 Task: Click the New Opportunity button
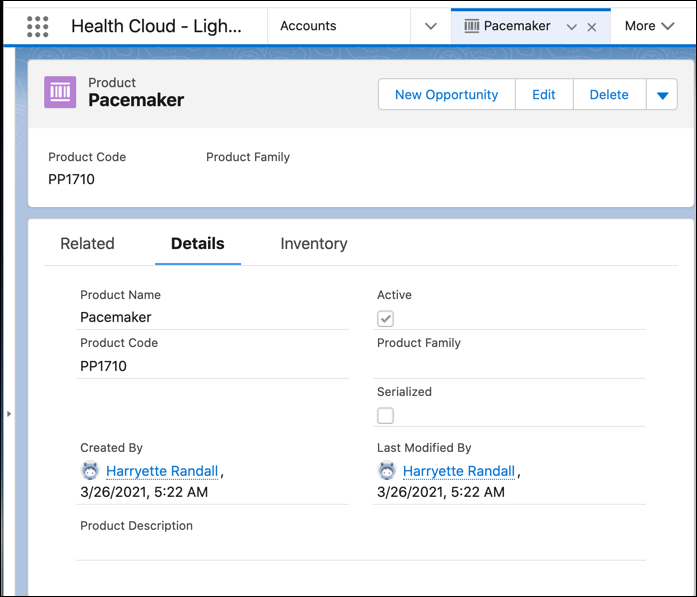point(446,95)
